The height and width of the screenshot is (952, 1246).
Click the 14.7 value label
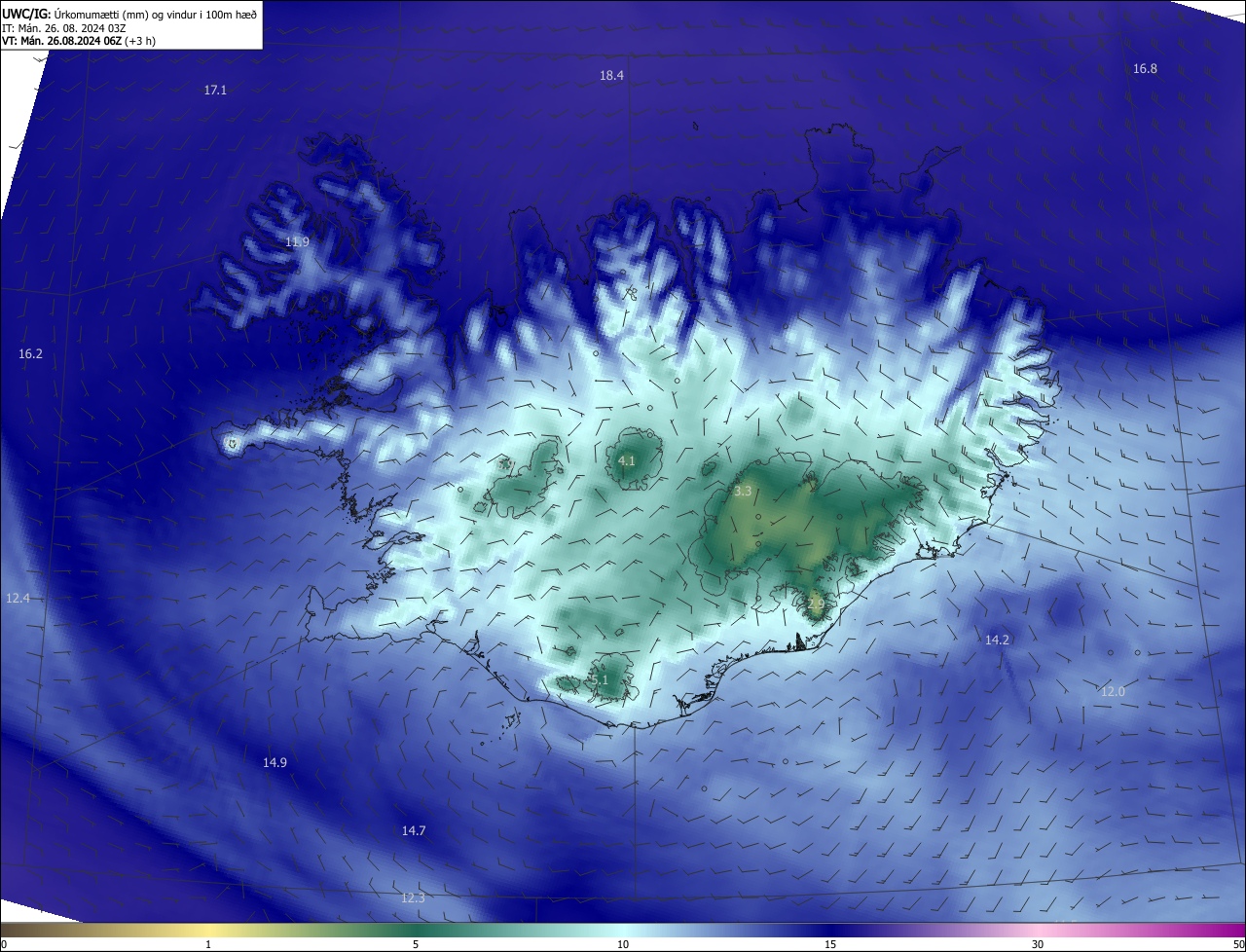(414, 830)
